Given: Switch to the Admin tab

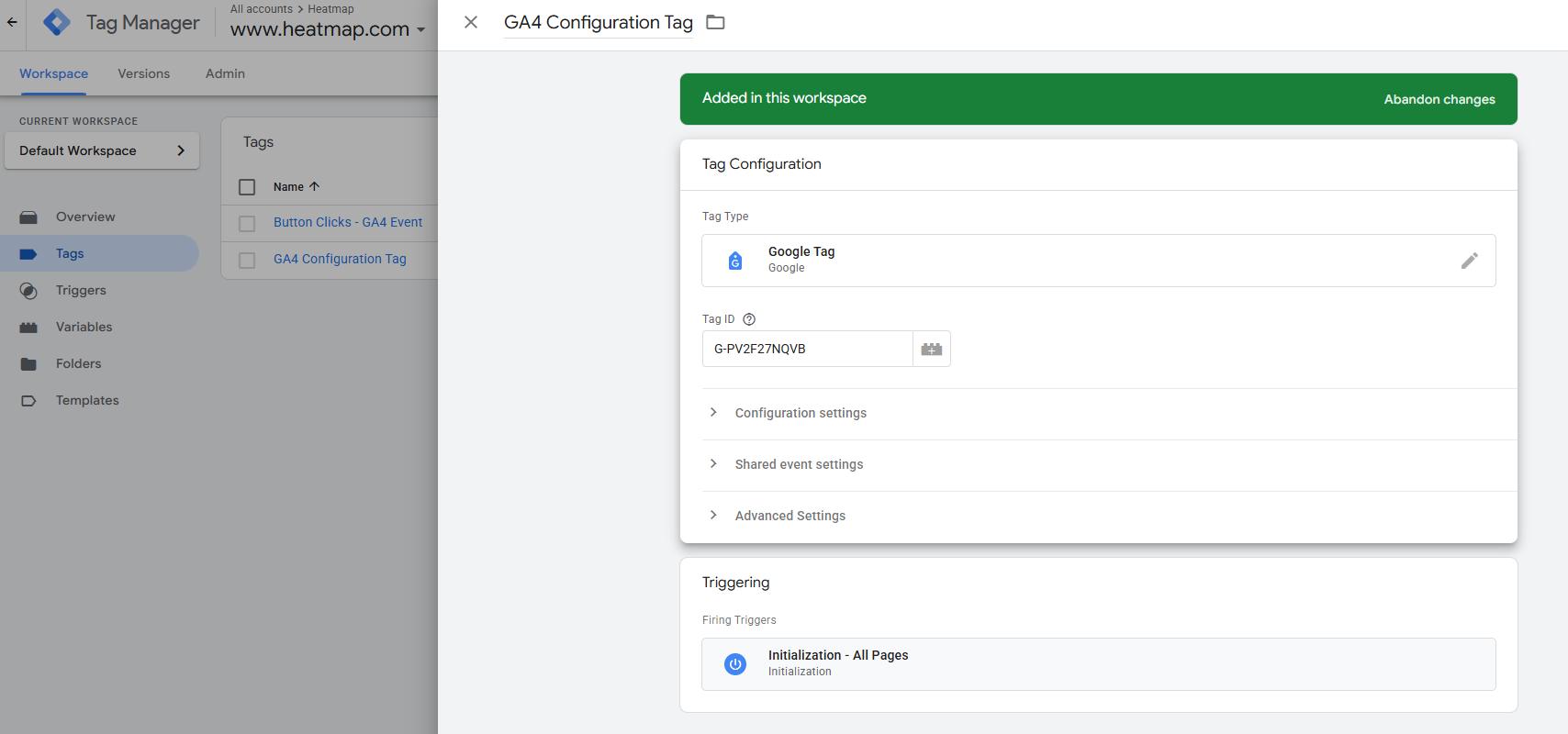Looking at the screenshot, I should [225, 73].
